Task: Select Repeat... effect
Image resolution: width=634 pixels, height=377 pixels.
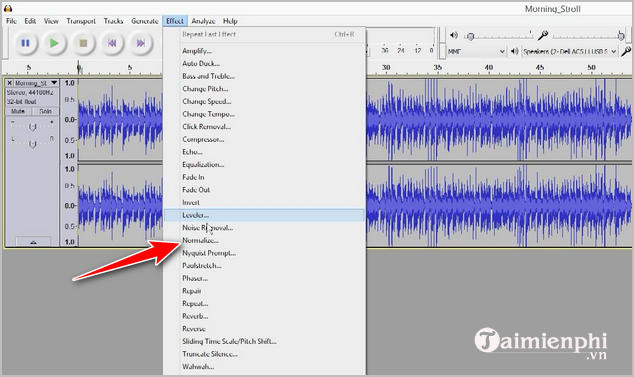Action: coord(264,304)
